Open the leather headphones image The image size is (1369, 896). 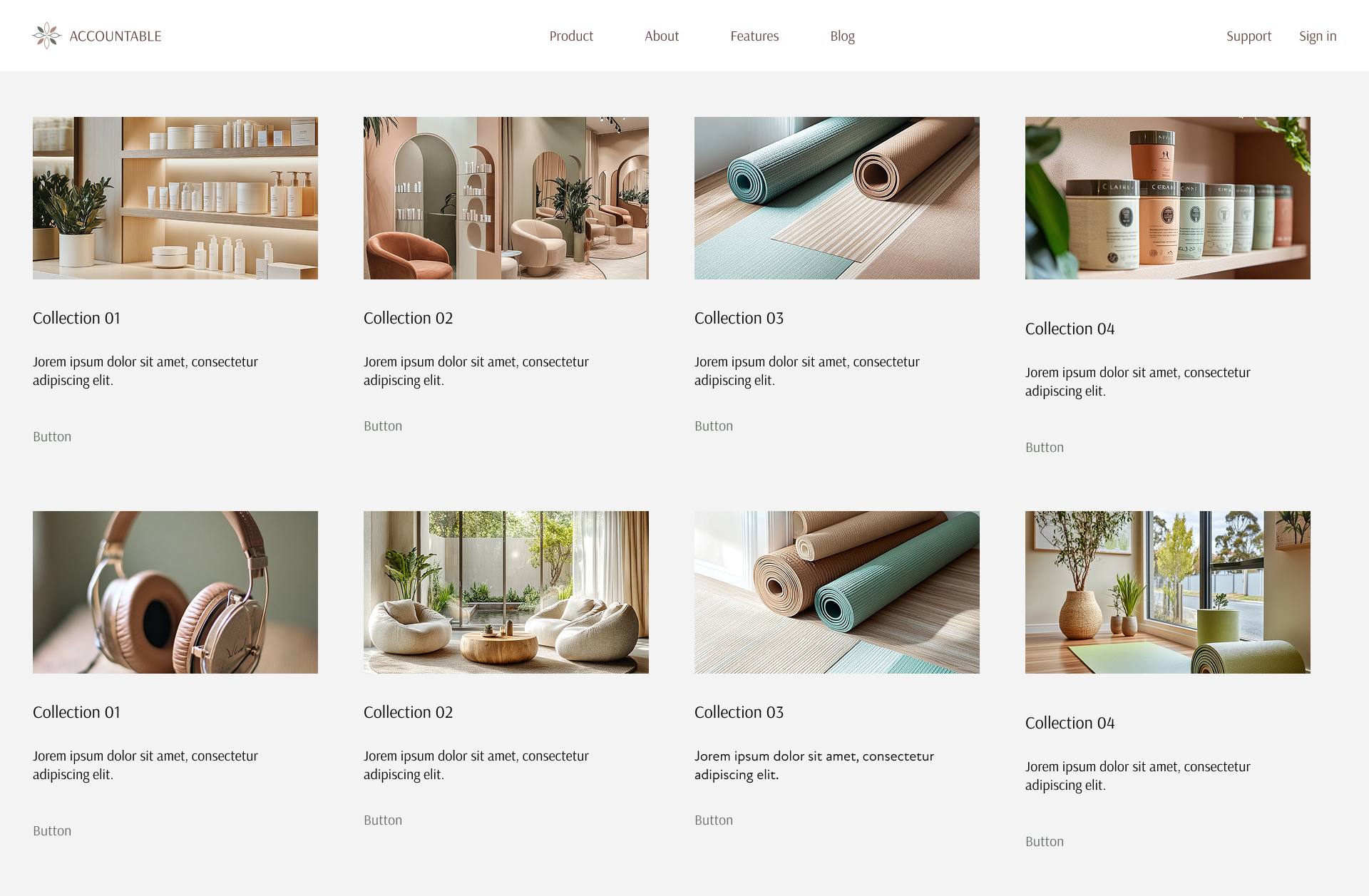coord(175,592)
